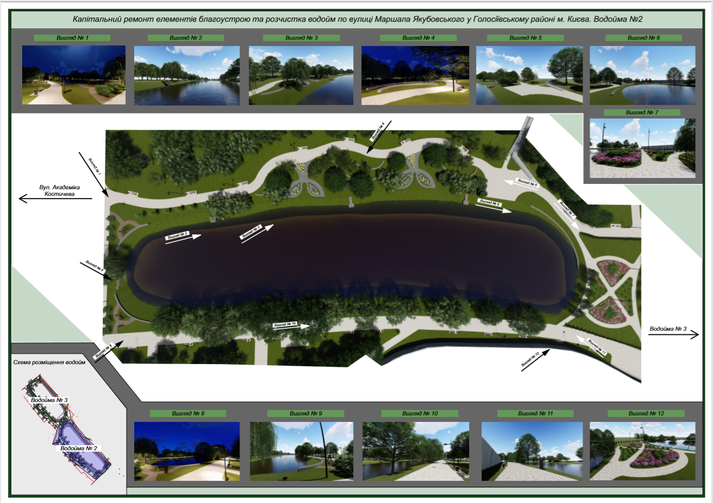Click the green Вигляд № 1 label
The height and width of the screenshot is (503, 713).
(74, 37)
